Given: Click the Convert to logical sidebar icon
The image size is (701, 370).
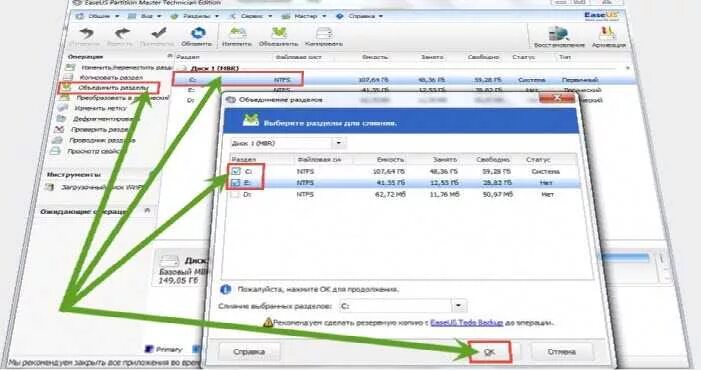Looking at the screenshot, I should (65, 98).
